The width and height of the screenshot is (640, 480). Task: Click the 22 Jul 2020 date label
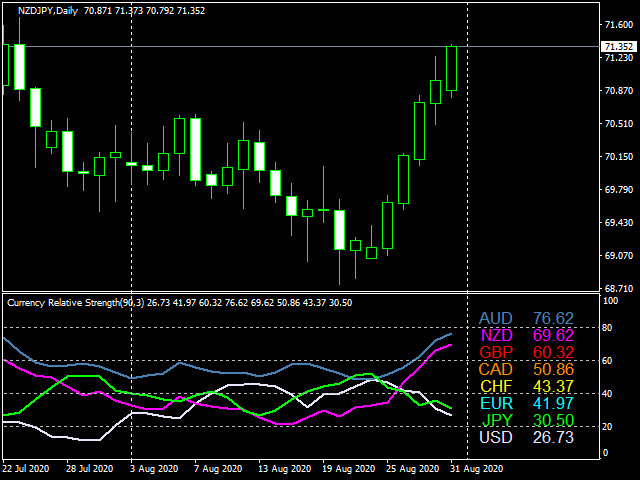27,469
